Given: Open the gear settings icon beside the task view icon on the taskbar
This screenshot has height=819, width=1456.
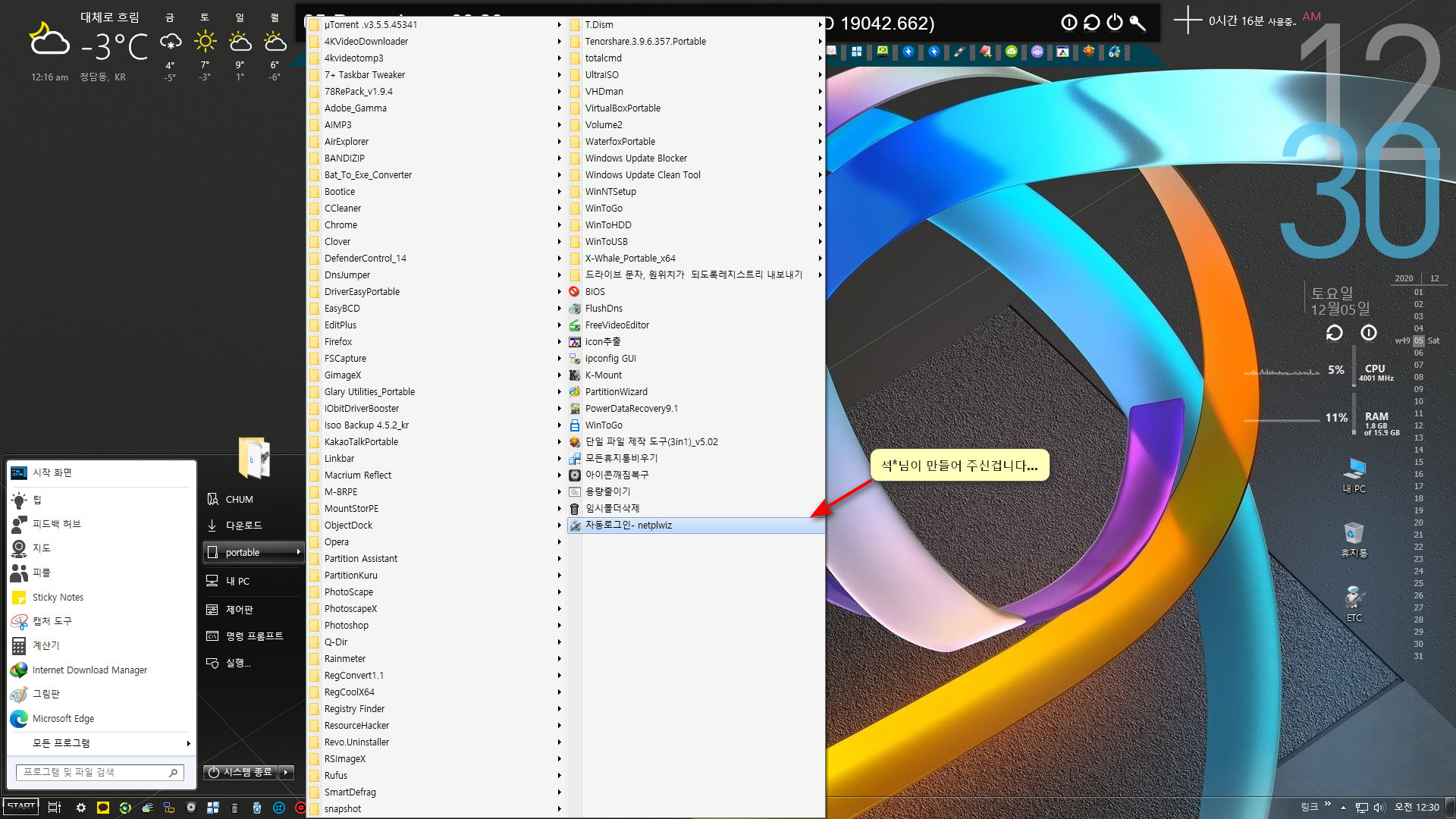Looking at the screenshot, I should pyautogui.click(x=81, y=808).
